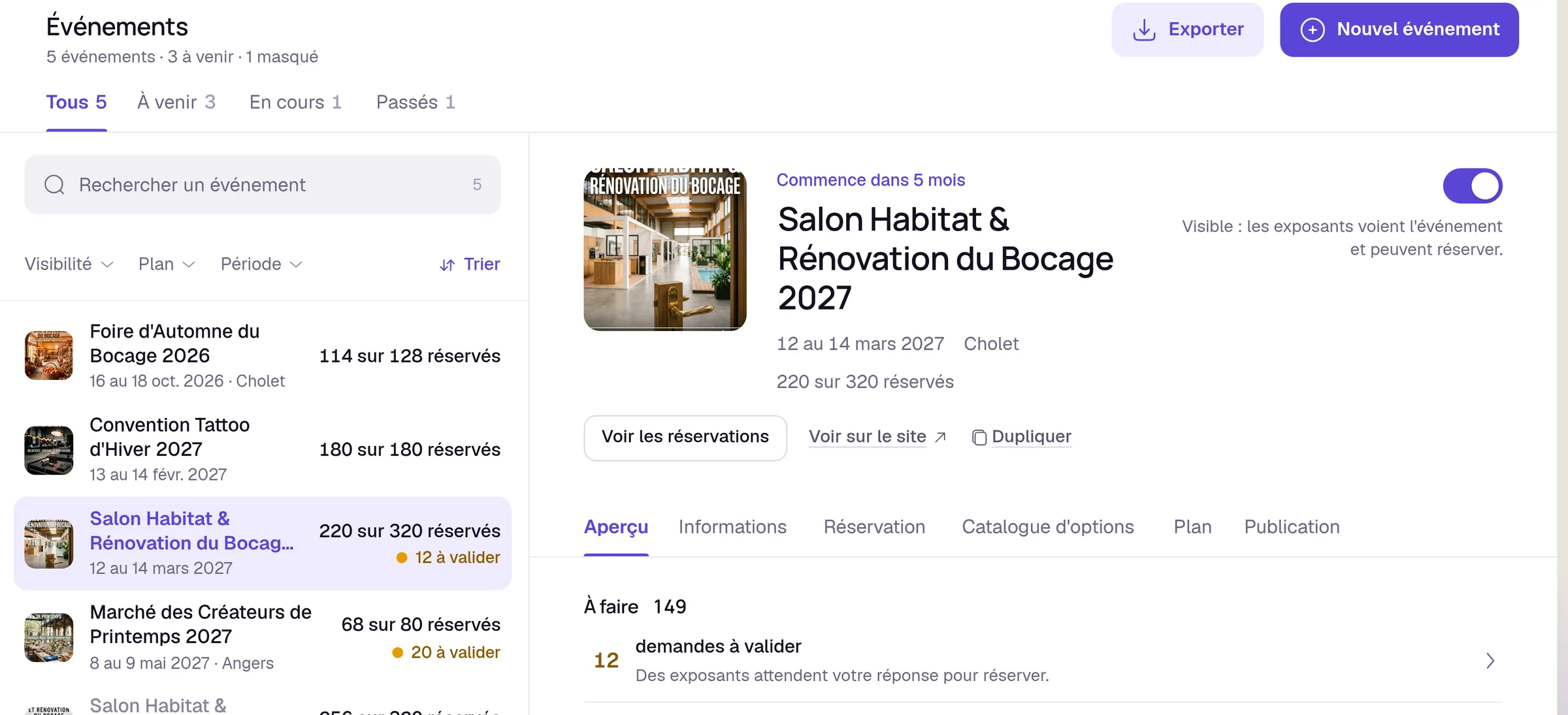
Task: Click 'Commence dans 5 mois' label
Action: 871,180
